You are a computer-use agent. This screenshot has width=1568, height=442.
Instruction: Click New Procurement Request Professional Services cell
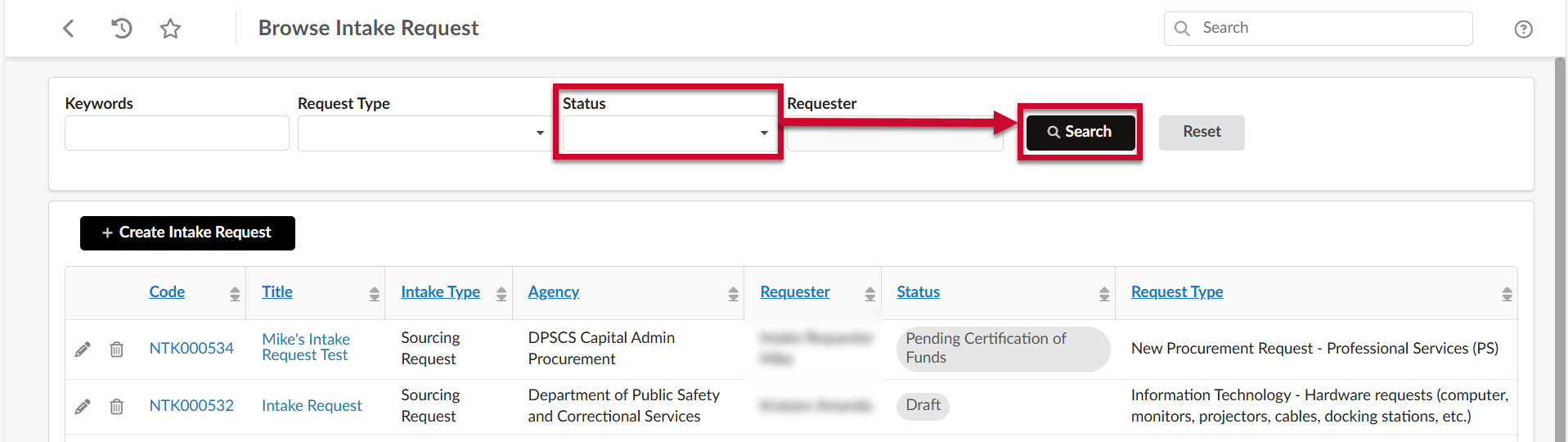coord(1314,349)
